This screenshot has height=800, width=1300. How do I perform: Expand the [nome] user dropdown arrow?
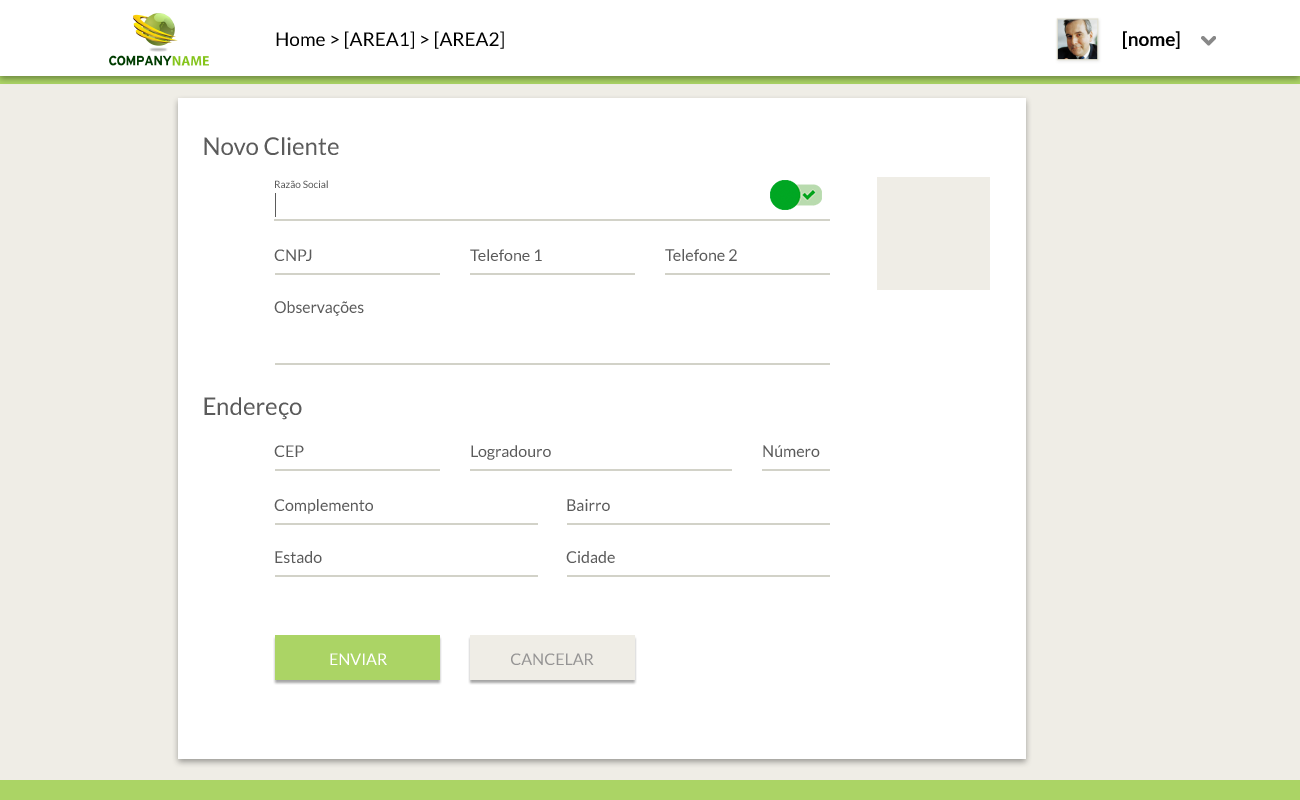[x=1208, y=41]
